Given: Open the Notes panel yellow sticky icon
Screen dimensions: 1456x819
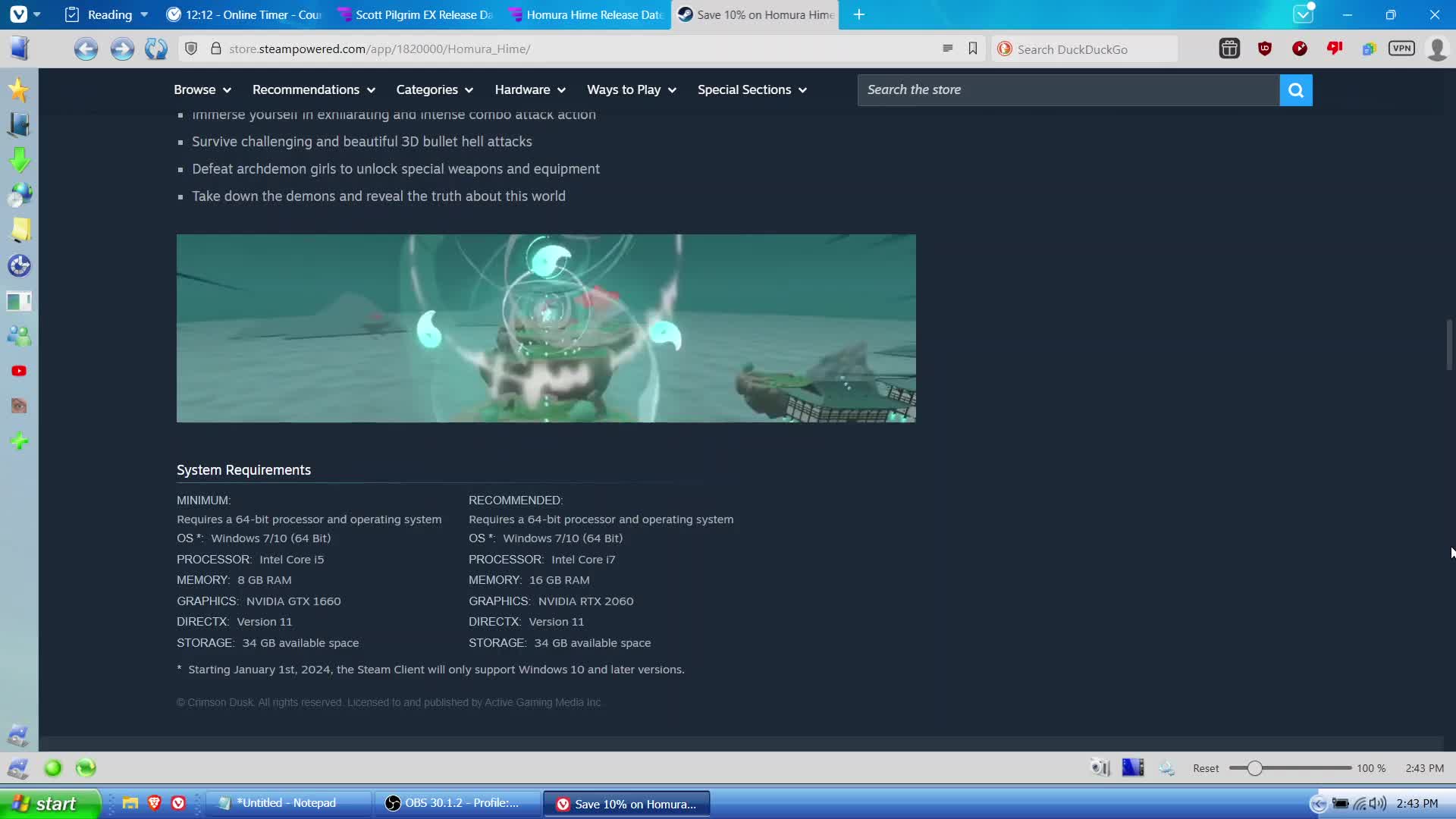Looking at the screenshot, I should tap(19, 230).
